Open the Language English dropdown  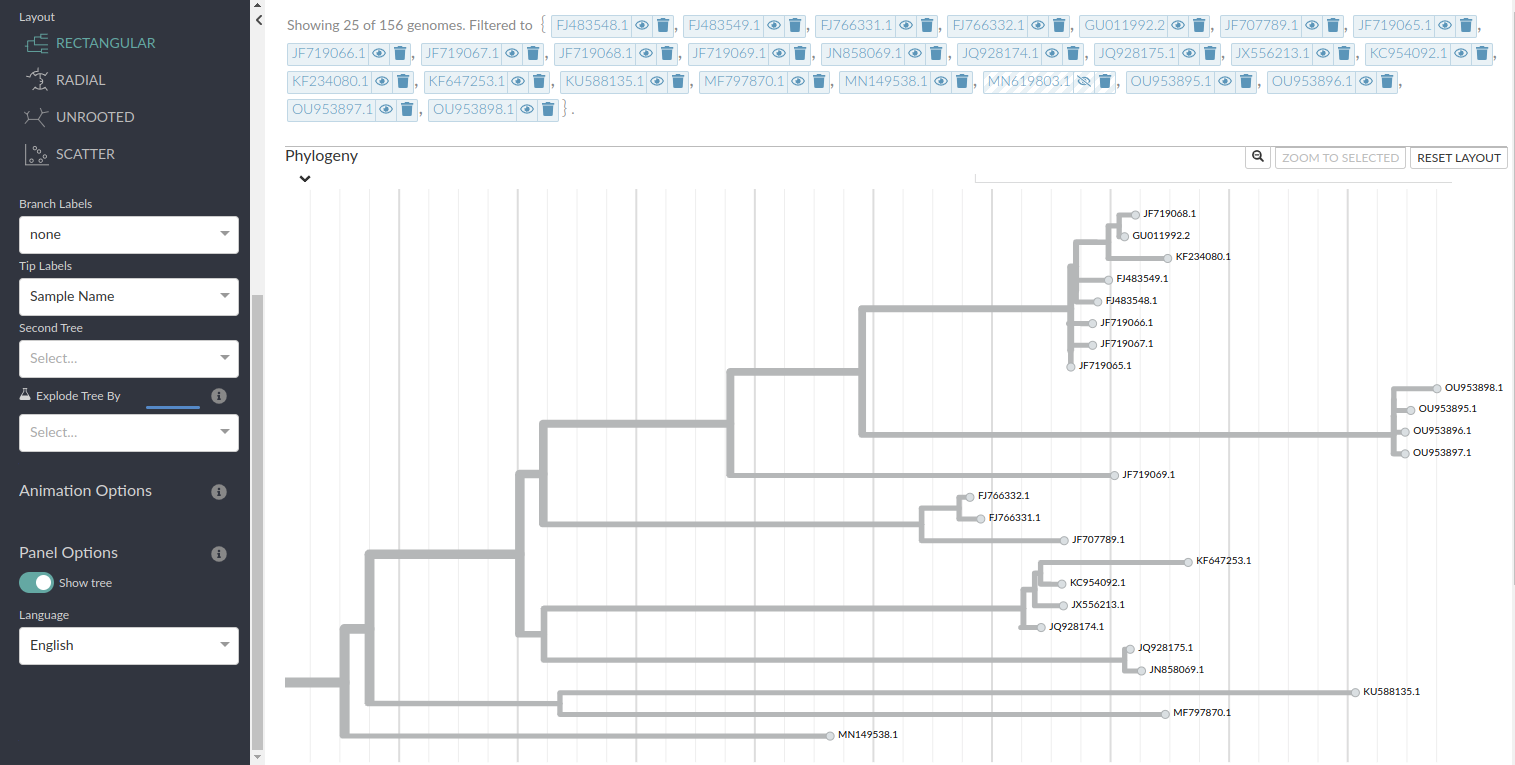click(x=129, y=646)
